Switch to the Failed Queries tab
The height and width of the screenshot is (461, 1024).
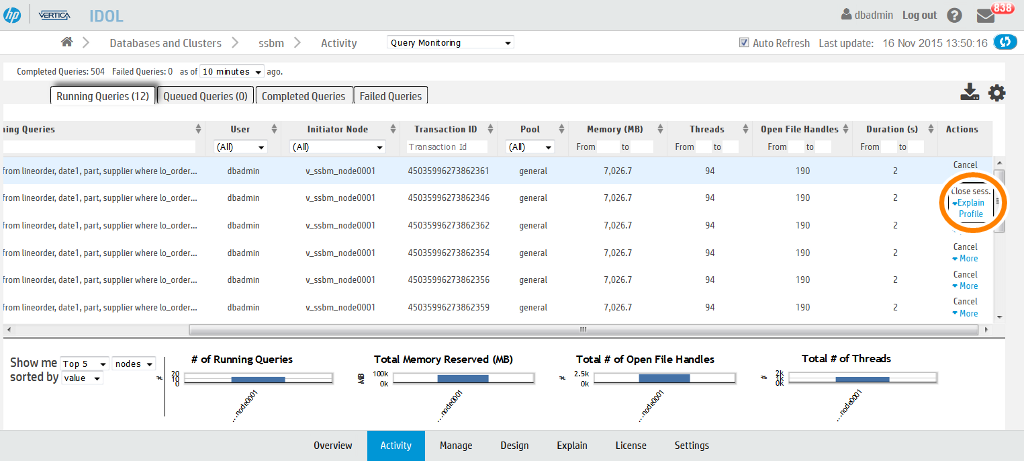pos(390,96)
